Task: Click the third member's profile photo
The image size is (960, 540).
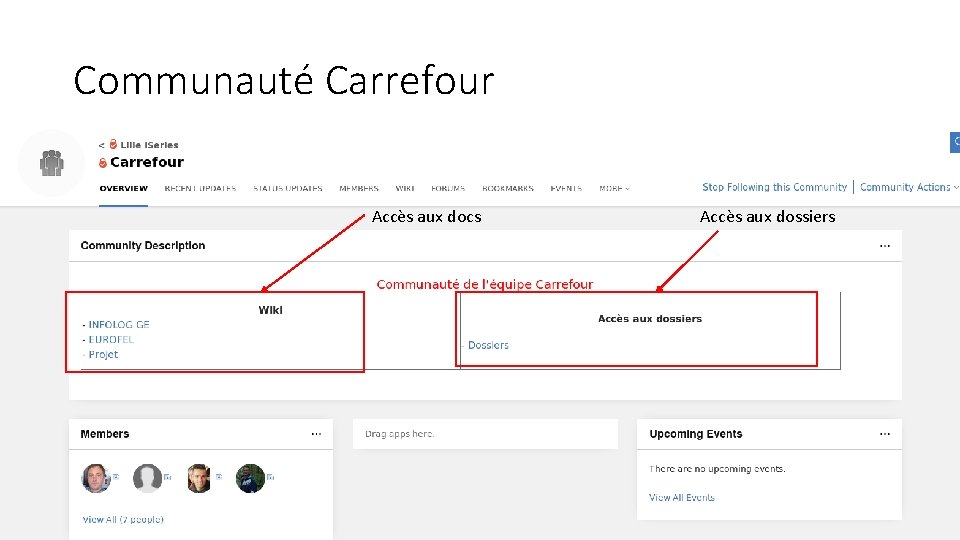Action: pyautogui.click(x=199, y=478)
